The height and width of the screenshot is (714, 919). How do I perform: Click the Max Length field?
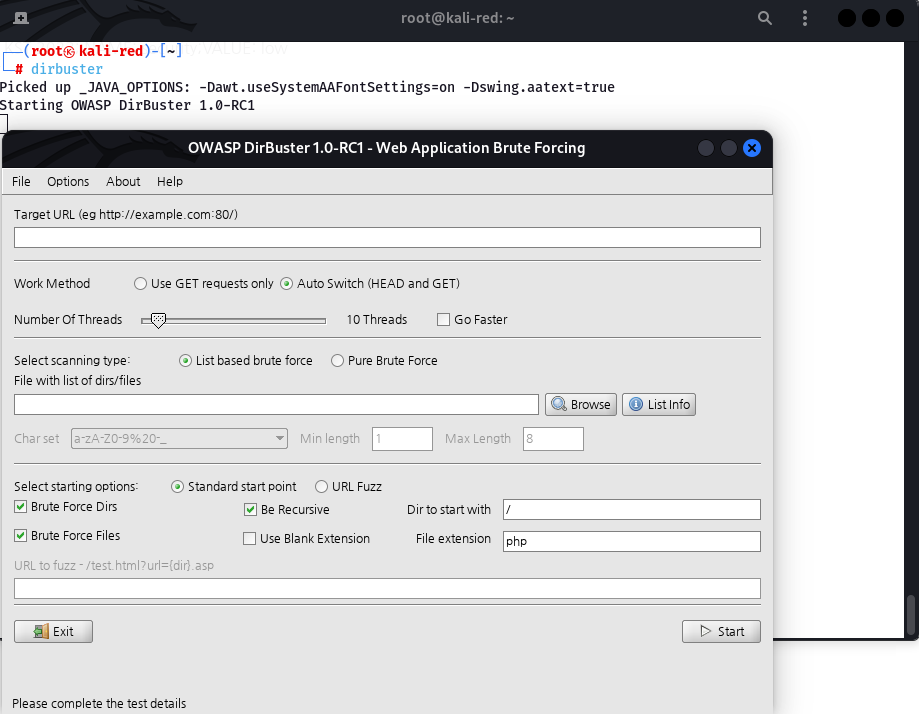553,439
